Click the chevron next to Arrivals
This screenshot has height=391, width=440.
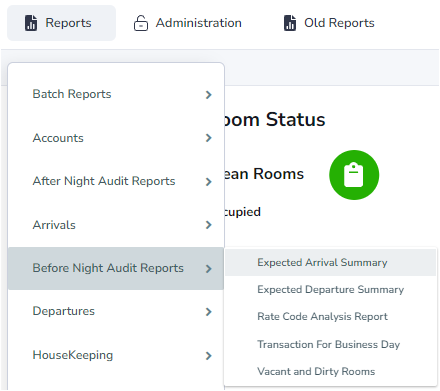click(x=209, y=225)
